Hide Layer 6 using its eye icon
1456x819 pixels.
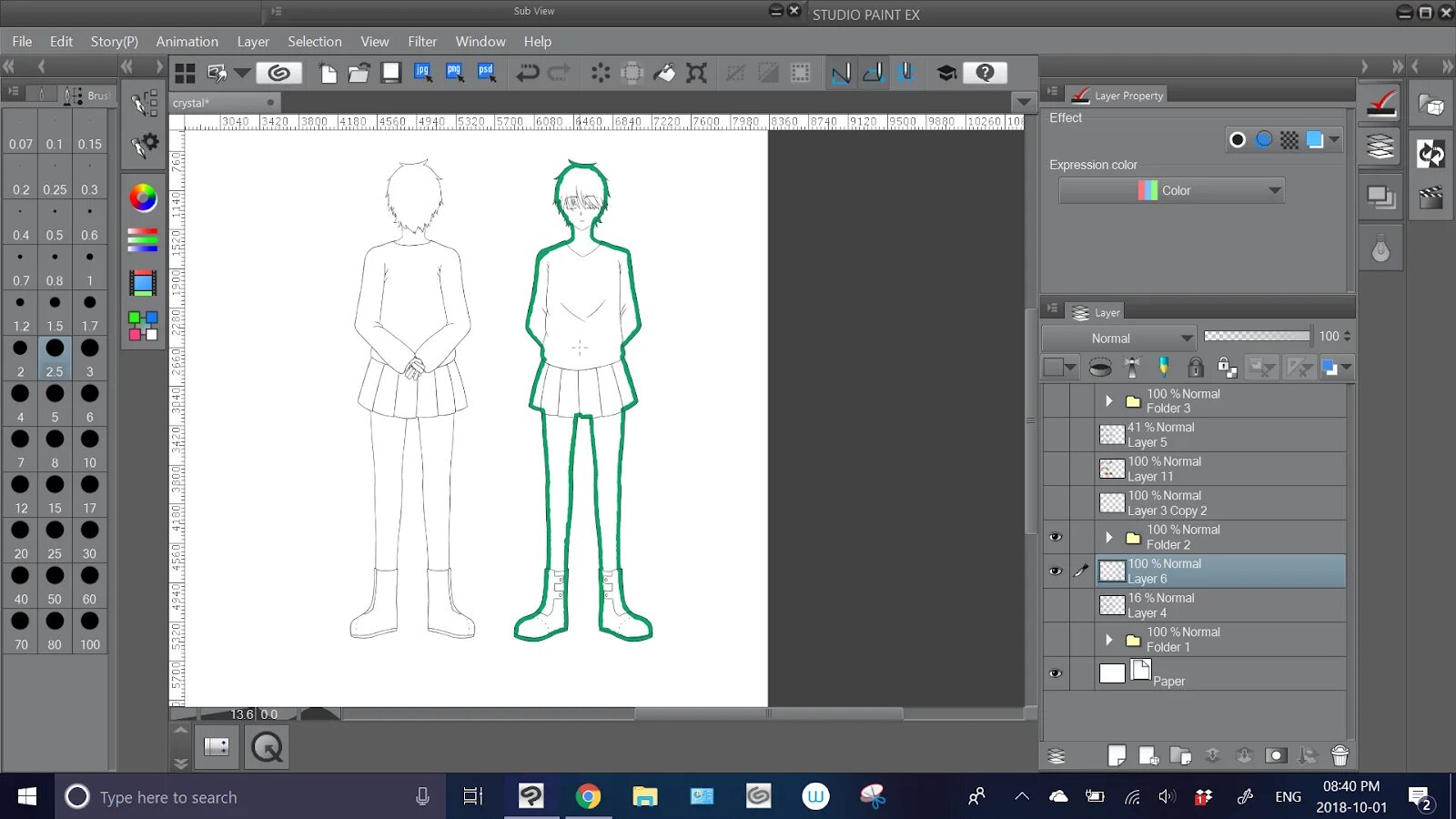tap(1056, 571)
